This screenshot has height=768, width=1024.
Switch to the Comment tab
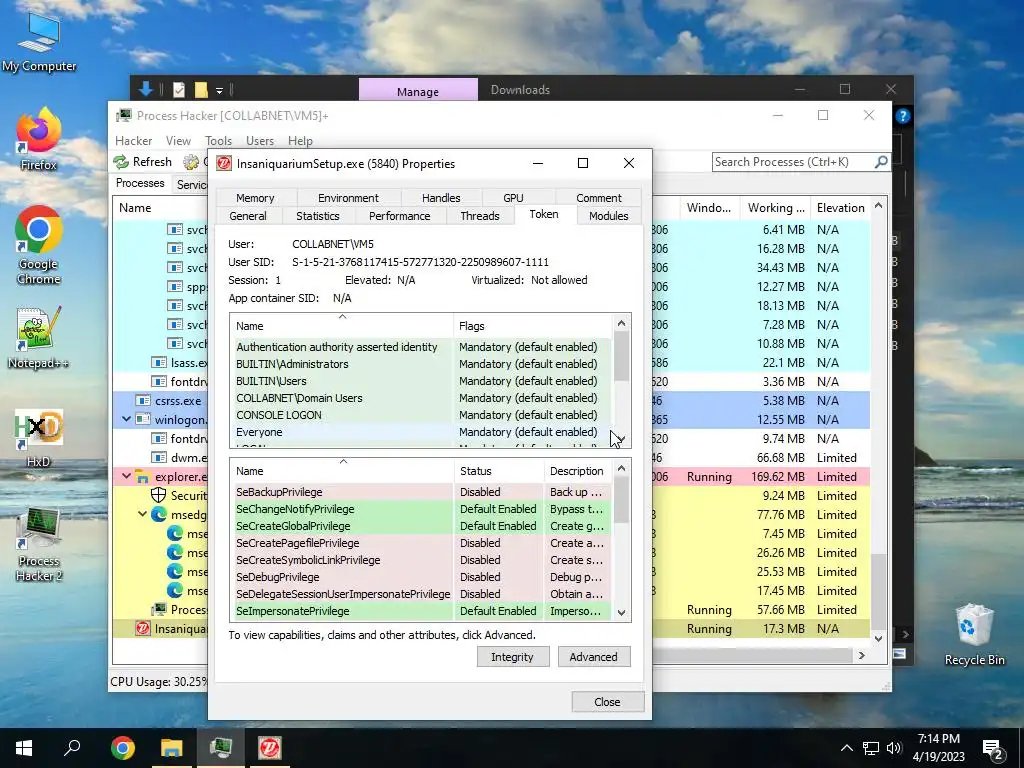599,198
